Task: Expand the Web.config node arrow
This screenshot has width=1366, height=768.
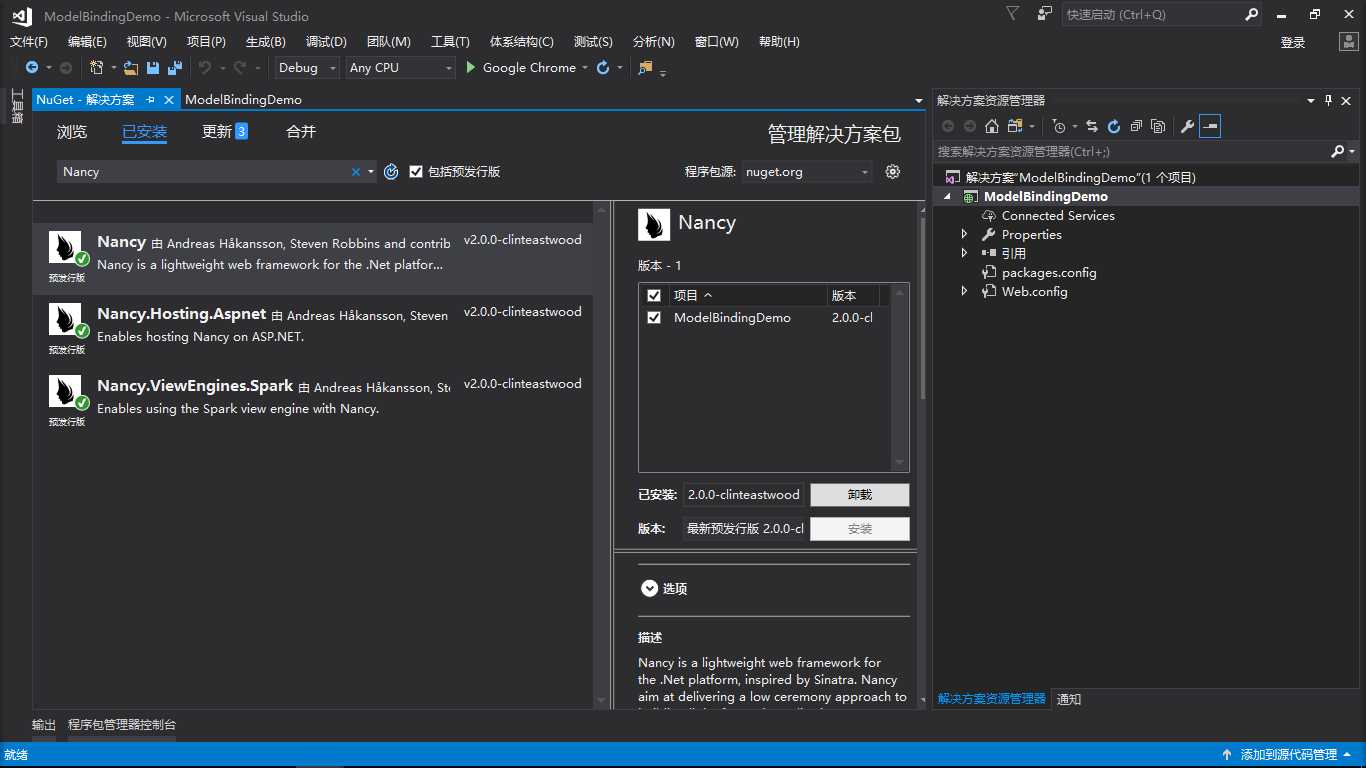Action: [964, 291]
